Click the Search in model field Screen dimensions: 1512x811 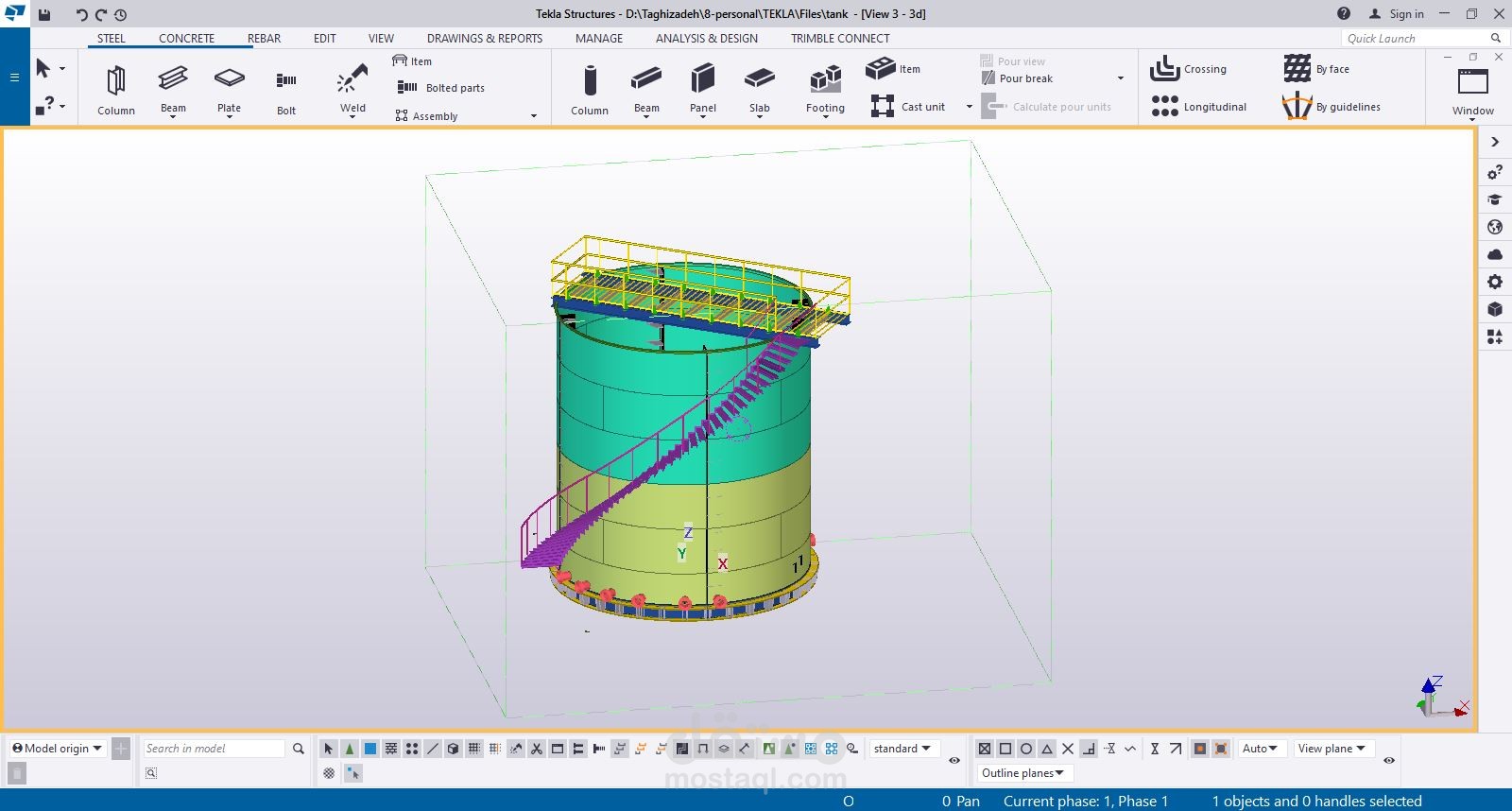pyautogui.click(x=214, y=749)
